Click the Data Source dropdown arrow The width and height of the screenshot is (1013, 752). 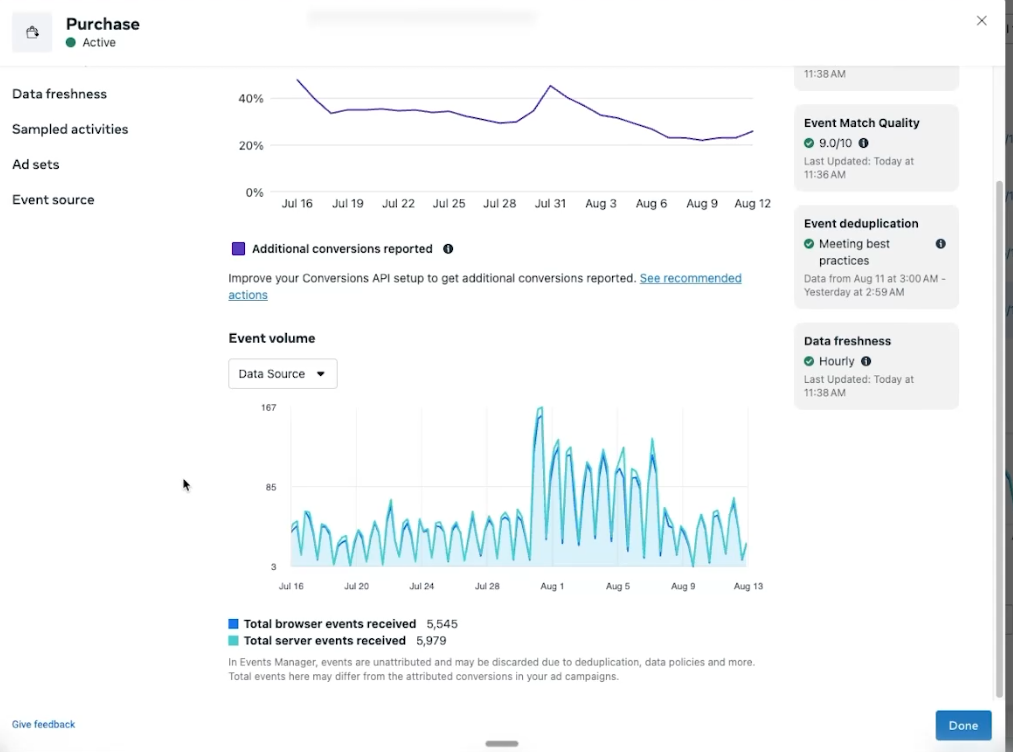(320, 374)
